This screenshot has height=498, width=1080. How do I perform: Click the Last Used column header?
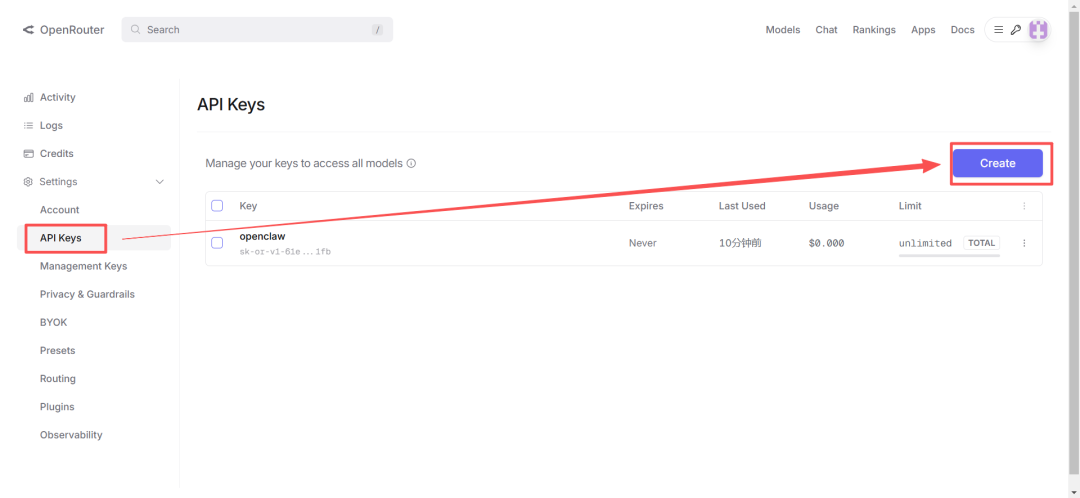coord(742,206)
